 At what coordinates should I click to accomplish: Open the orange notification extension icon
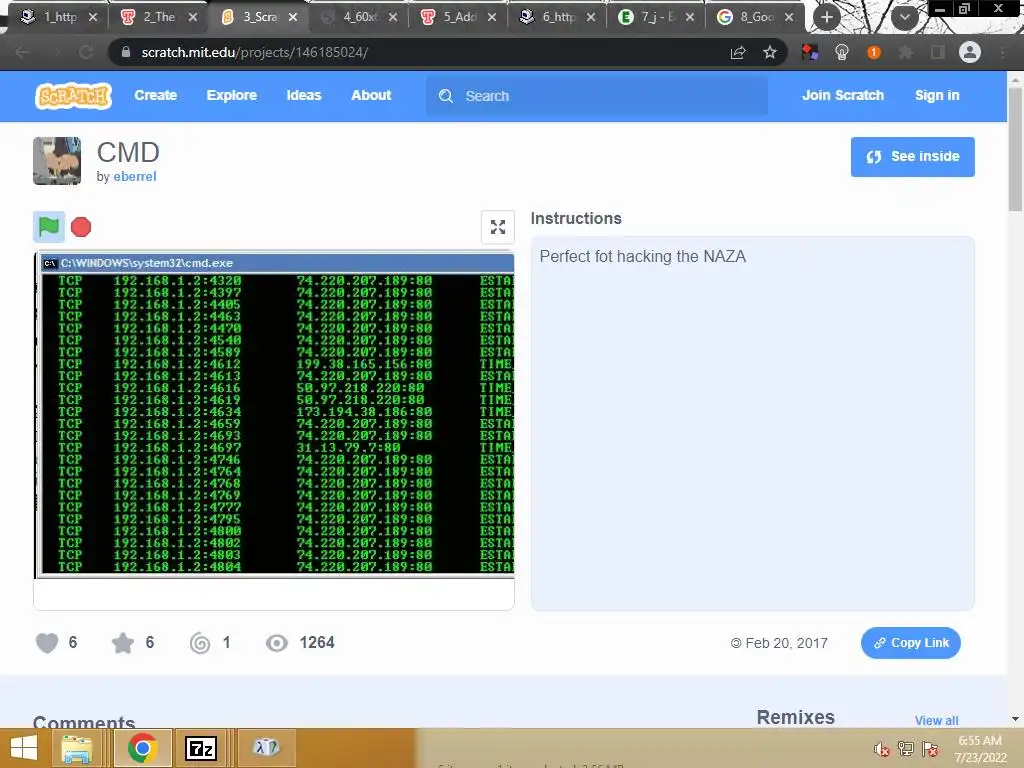[x=874, y=52]
